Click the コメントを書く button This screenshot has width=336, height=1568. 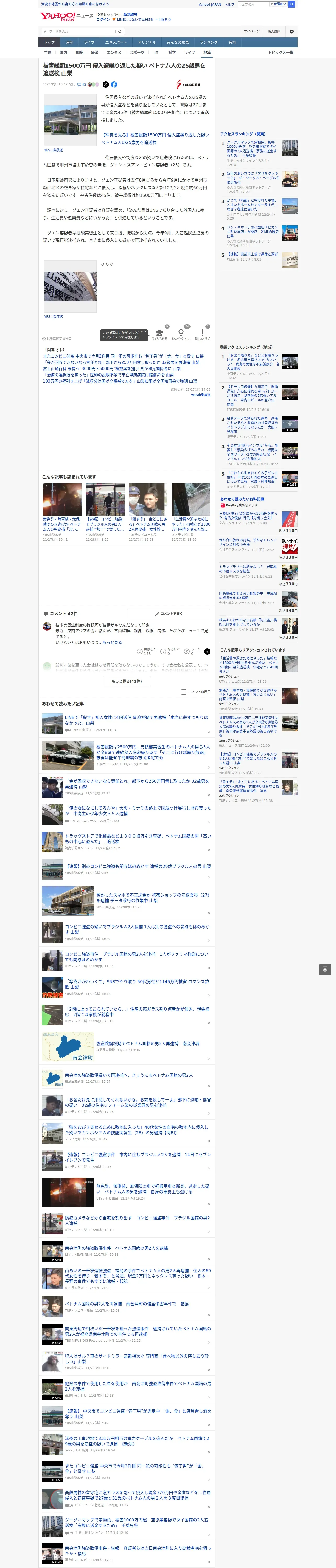point(168,614)
